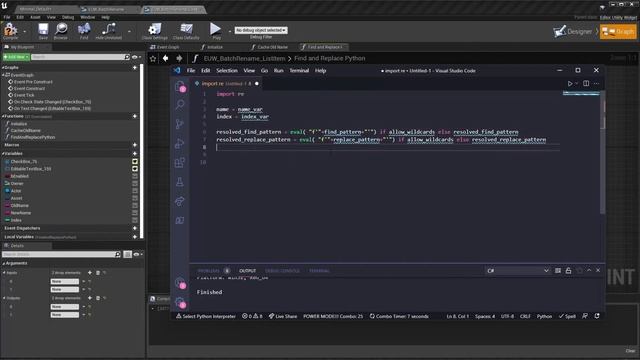
Task: Run Python file with editor play icon
Action: pyautogui.click(x=570, y=83)
